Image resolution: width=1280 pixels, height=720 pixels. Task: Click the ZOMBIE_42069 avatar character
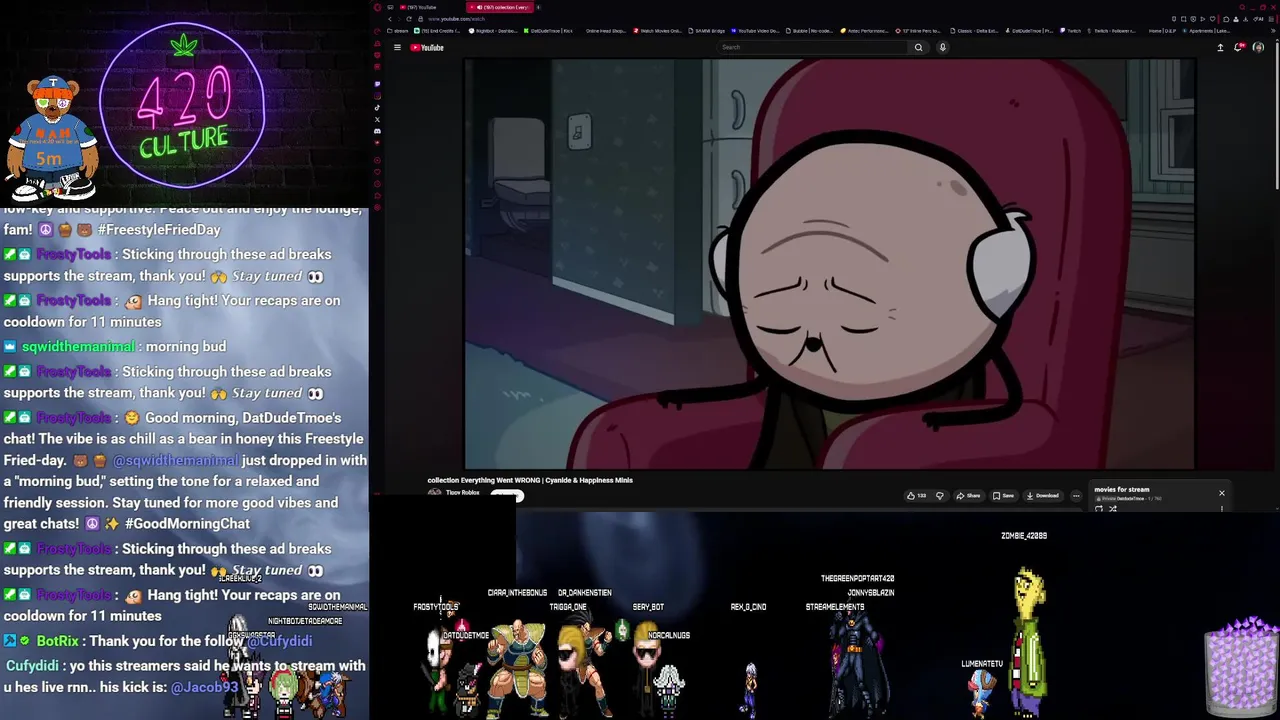coord(1029,642)
